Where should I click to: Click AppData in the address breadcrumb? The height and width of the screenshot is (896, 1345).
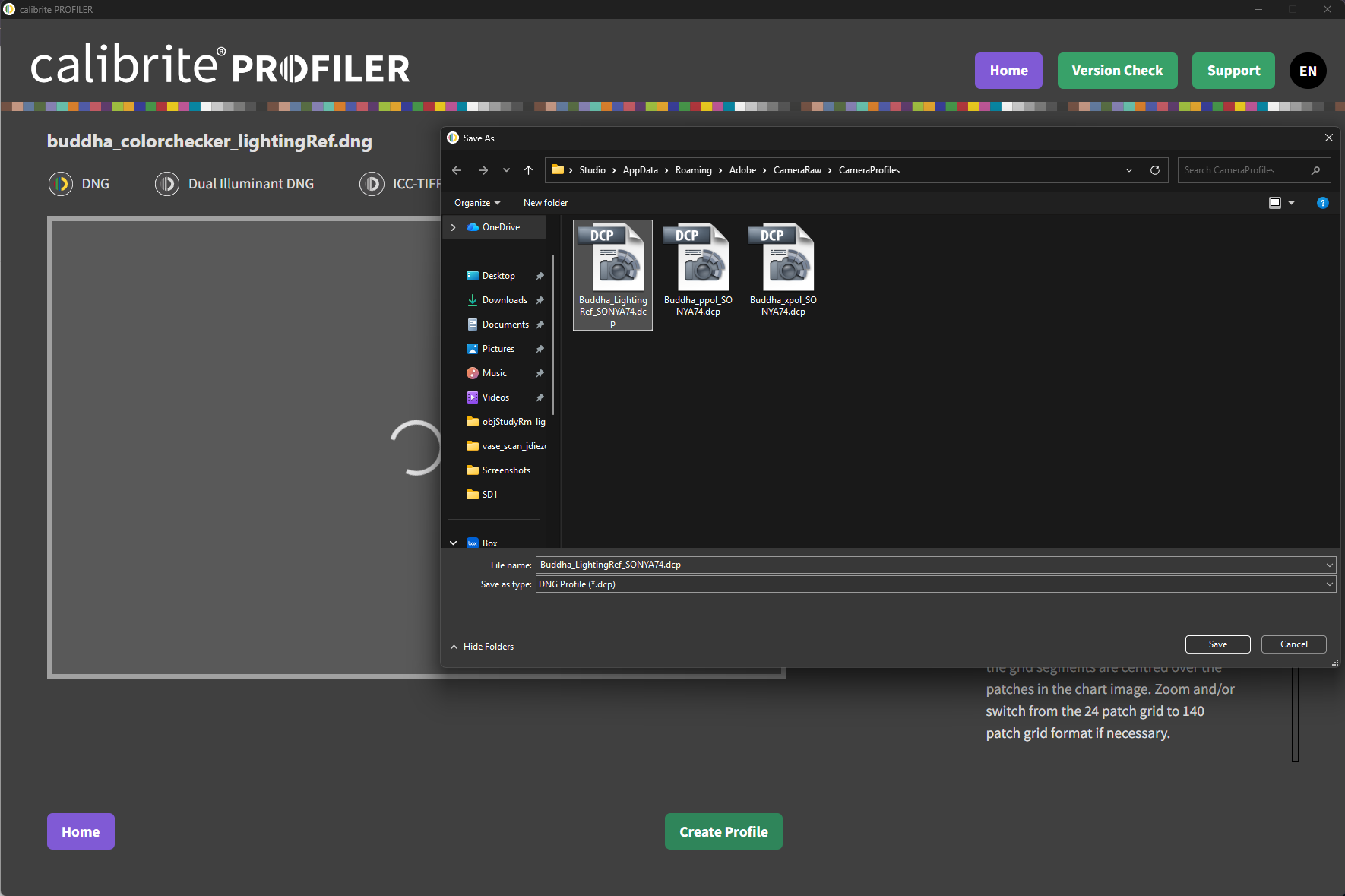tap(641, 170)
